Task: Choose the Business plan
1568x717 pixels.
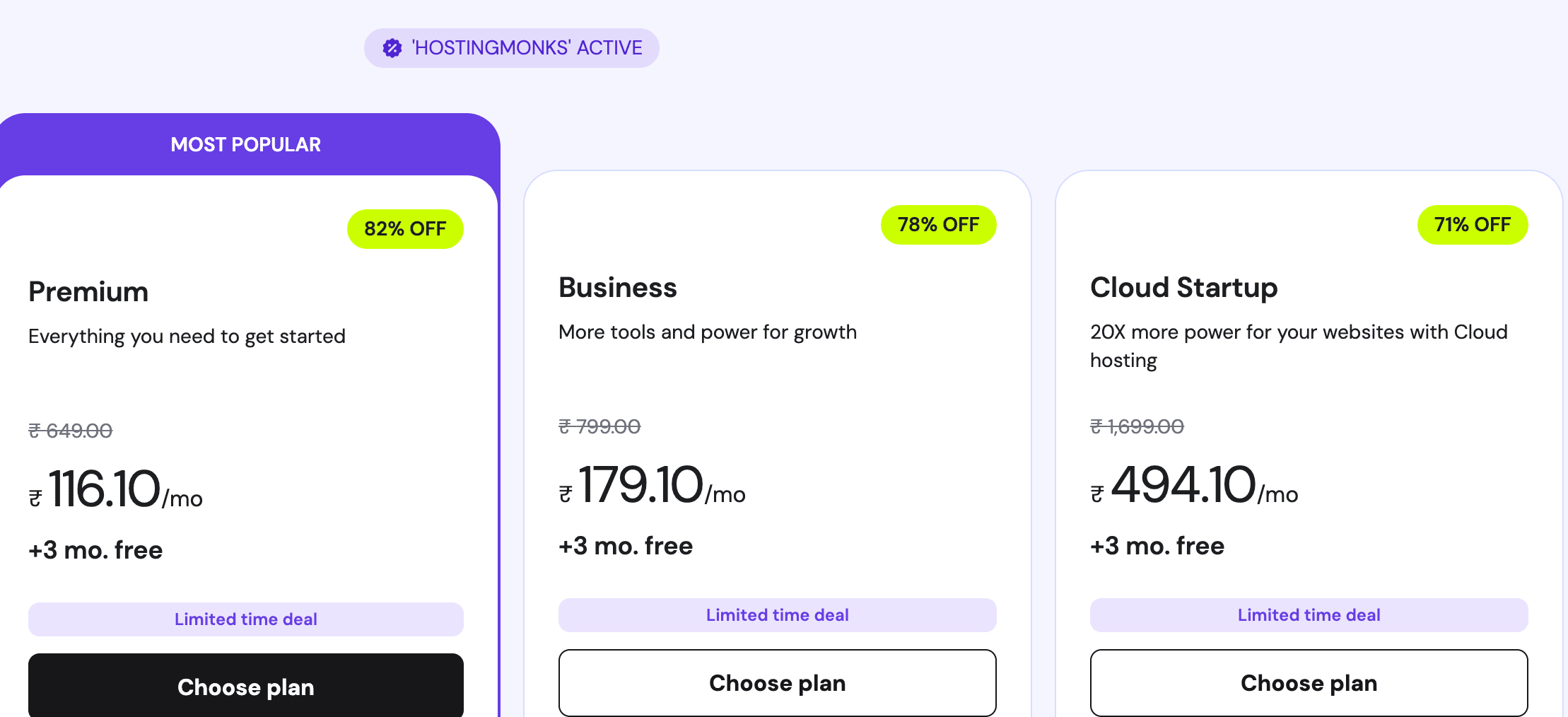Action: (778, 683)
